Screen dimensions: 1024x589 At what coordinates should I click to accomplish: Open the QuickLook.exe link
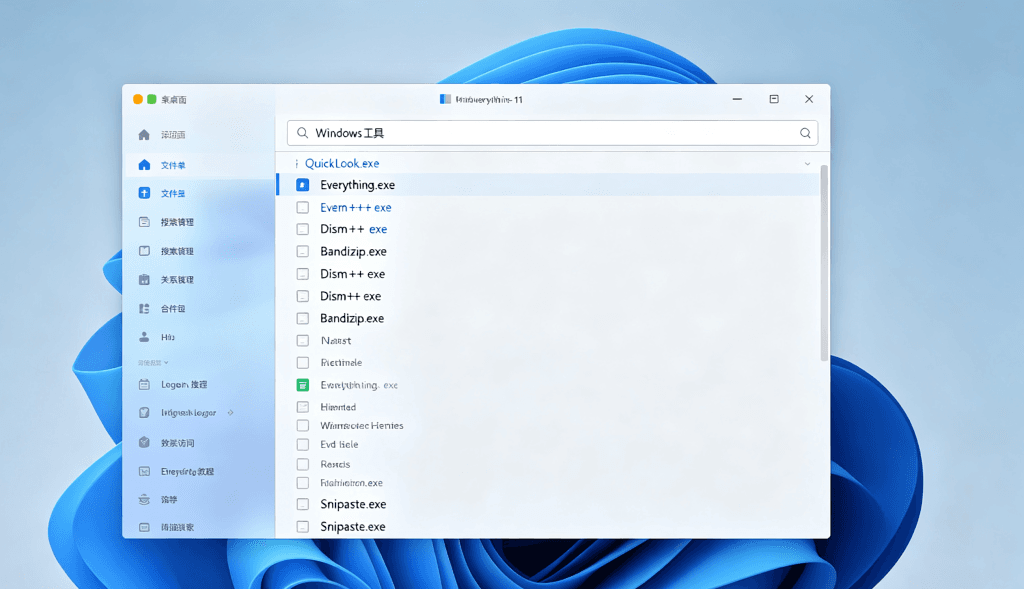coord(342,163)
